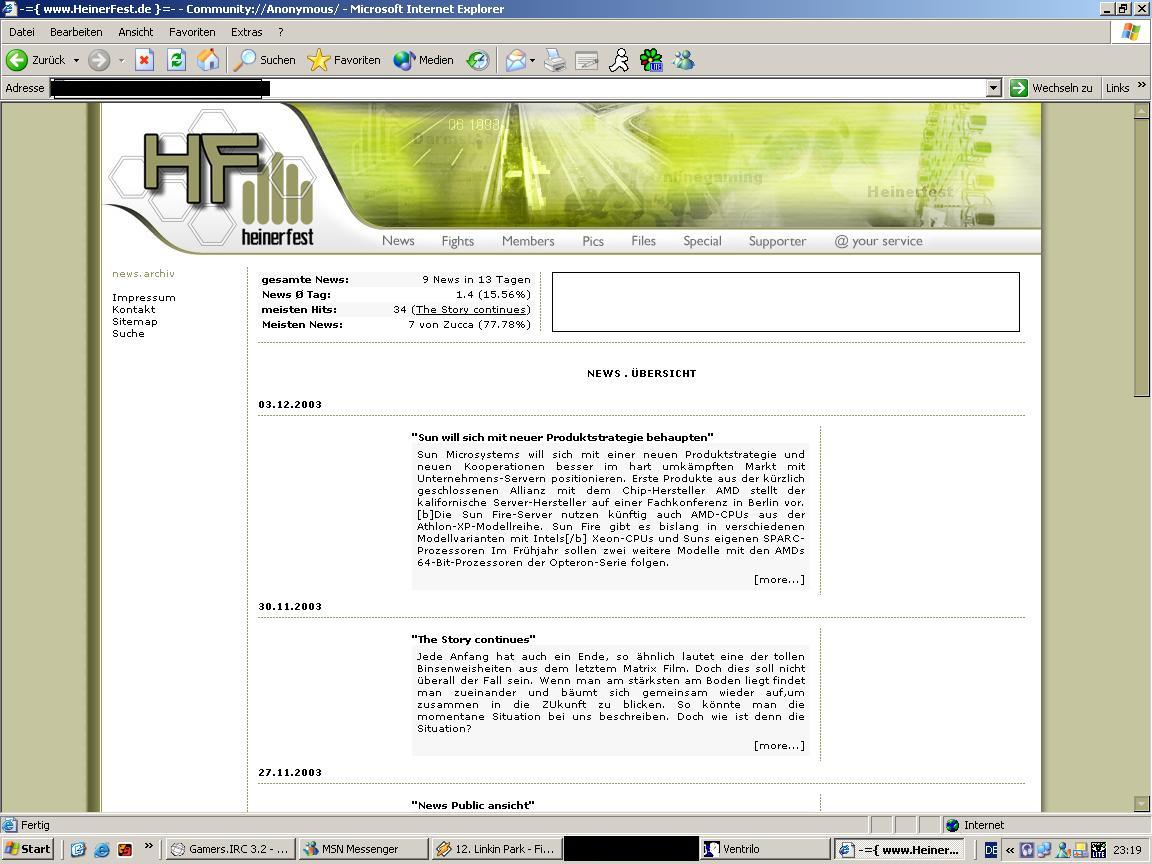This screenshot has height=864, width=1152.
Task: Click the Mail envelope toolbar icon
Action: [516, 60]
